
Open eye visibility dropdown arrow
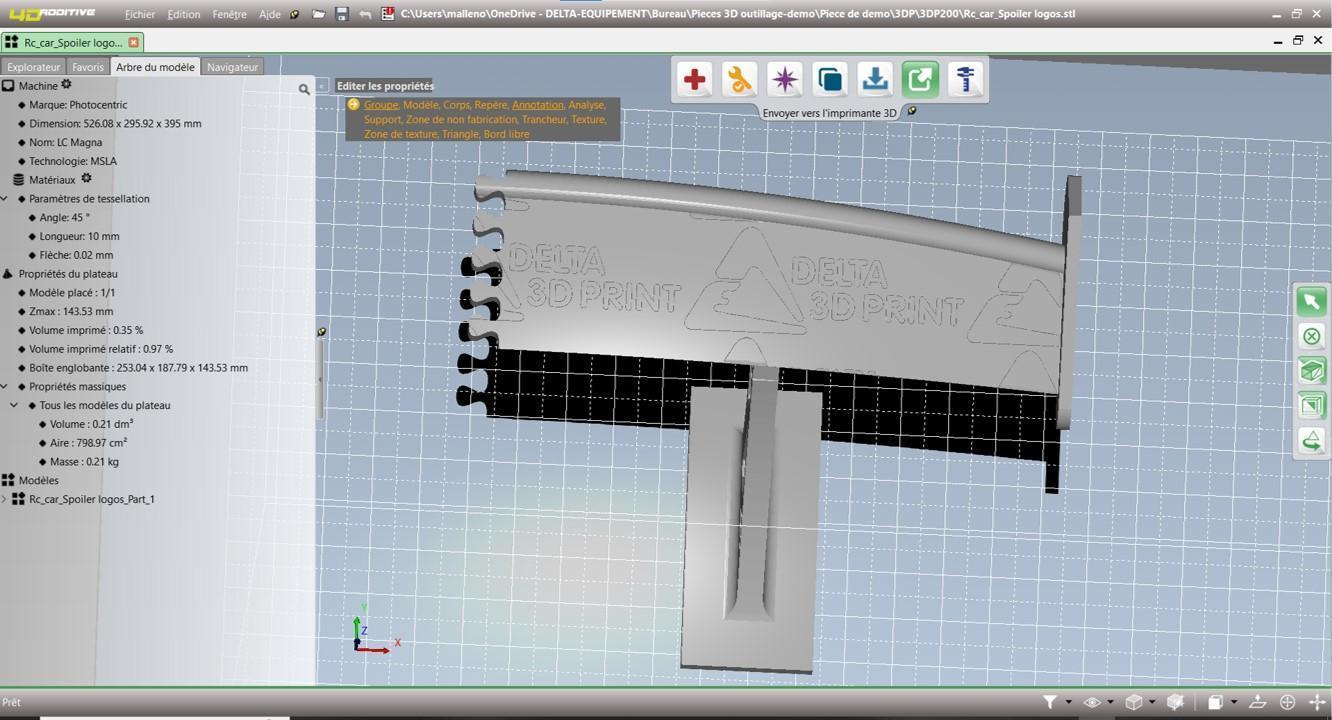tap(1110, 702)
